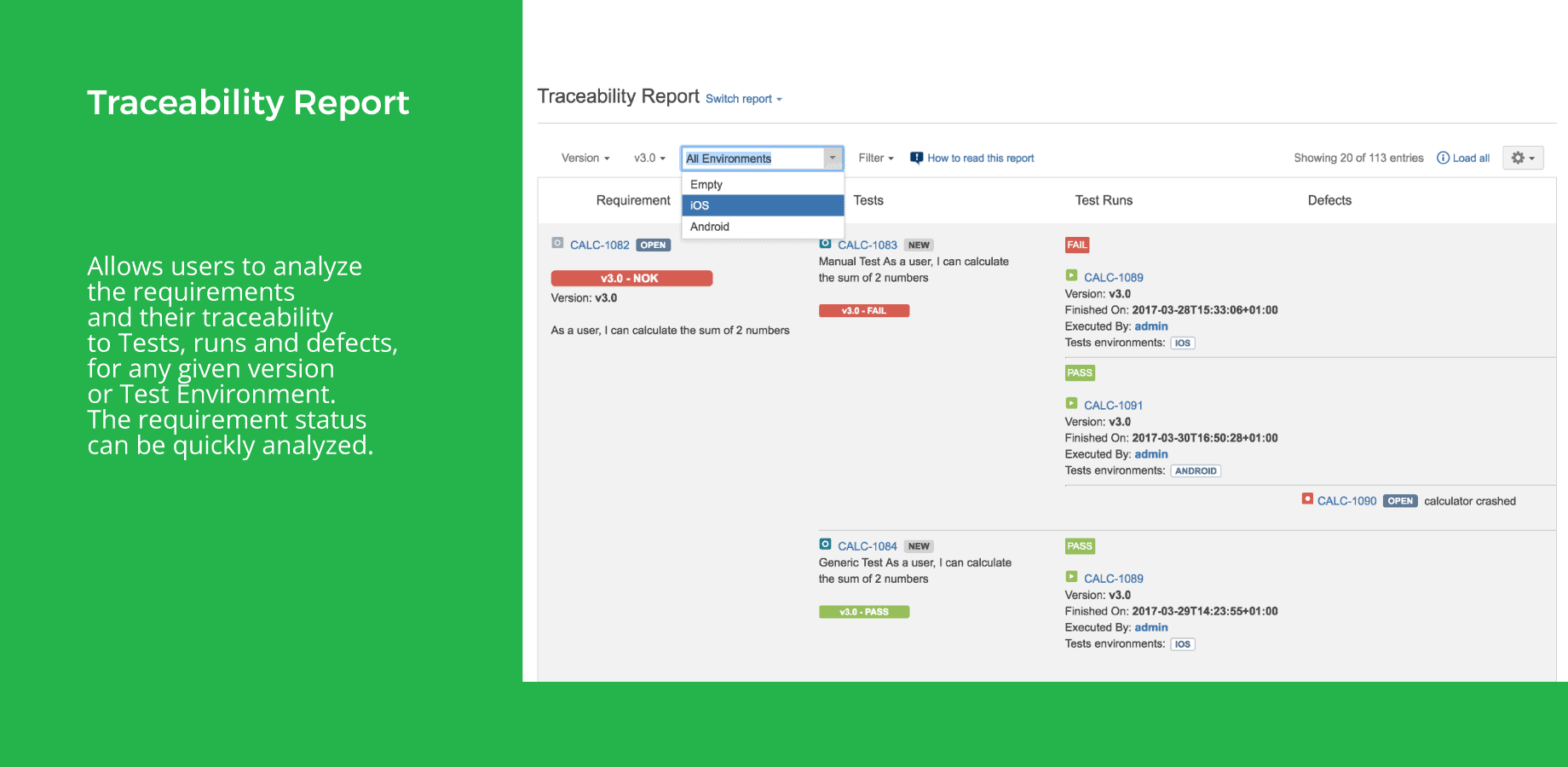The image size is (1568, 767).
Task: Open the gear settings menu
Action: tap(1523, 158)
